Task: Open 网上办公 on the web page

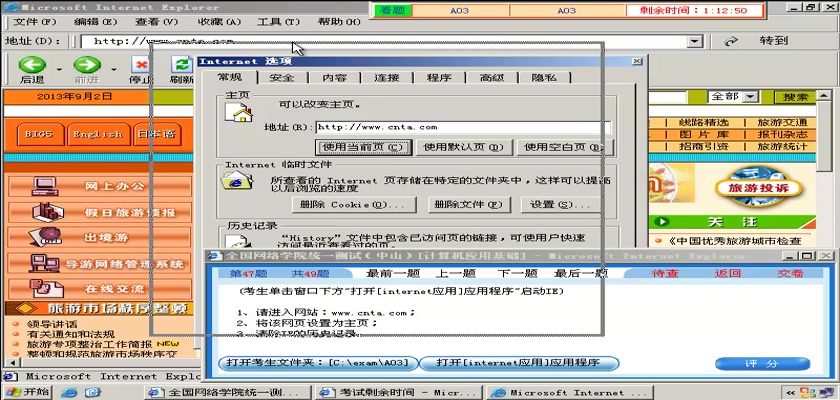Action: click(100, 186)
